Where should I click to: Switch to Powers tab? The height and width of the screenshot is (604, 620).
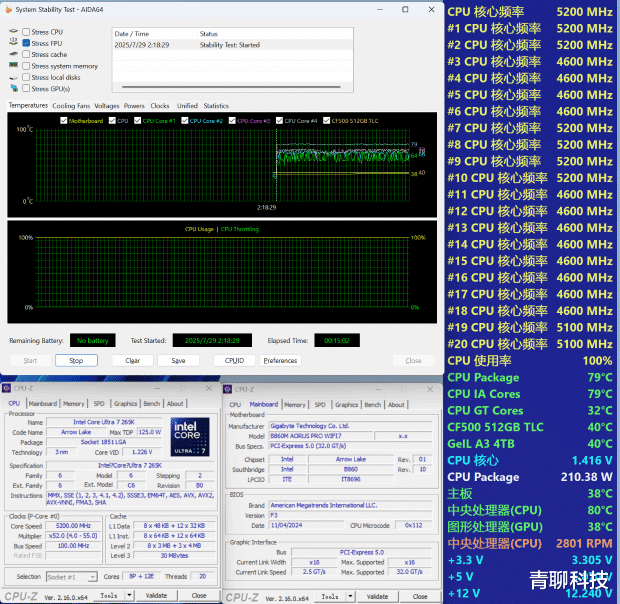(x=134, y=106)
